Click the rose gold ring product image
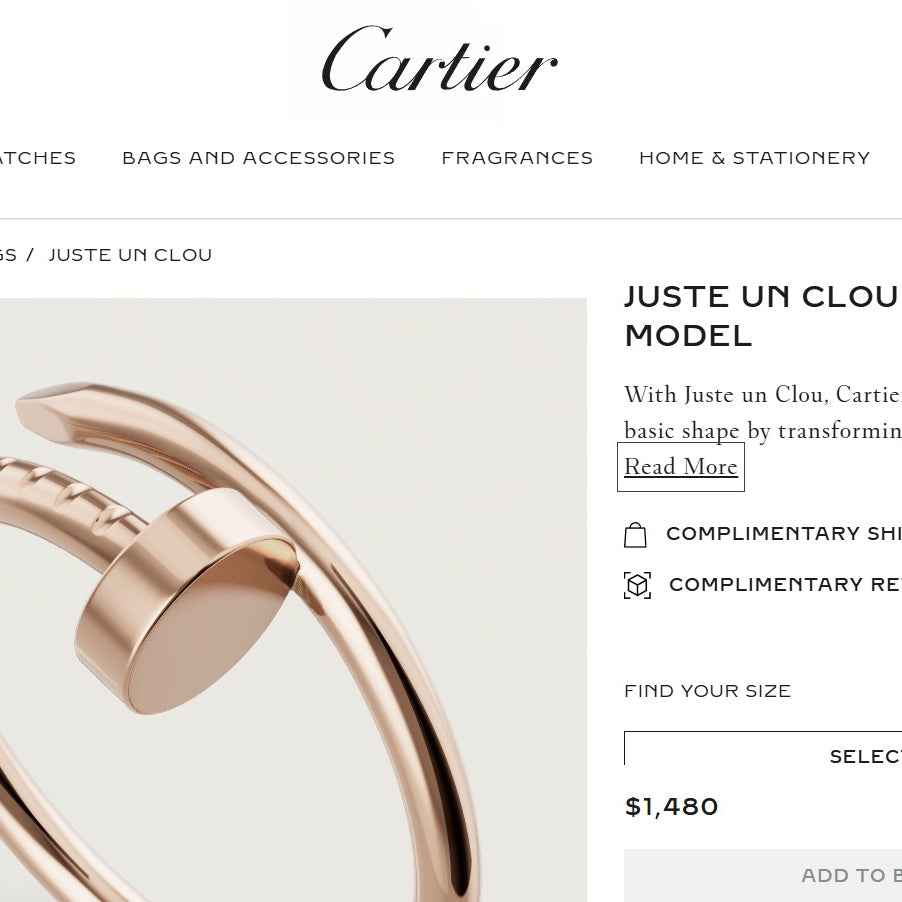This screenshot has width=902, height=902. [293, 599]
